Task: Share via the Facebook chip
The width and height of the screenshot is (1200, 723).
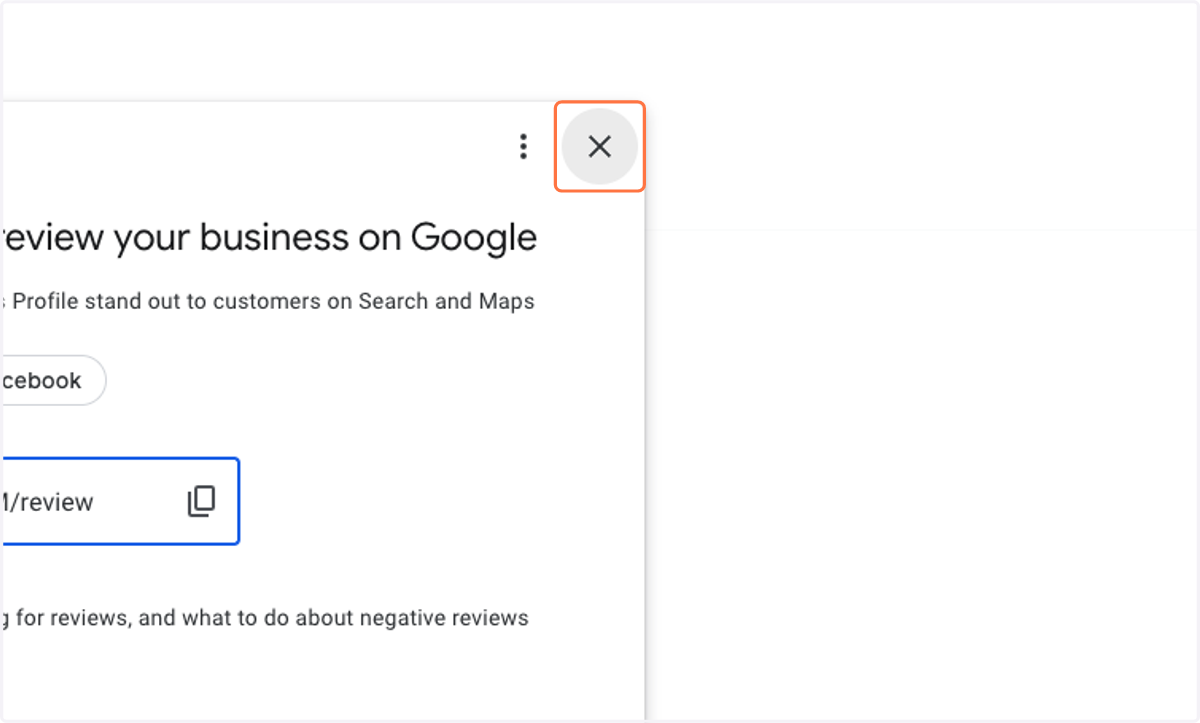Action: (53, 380)
